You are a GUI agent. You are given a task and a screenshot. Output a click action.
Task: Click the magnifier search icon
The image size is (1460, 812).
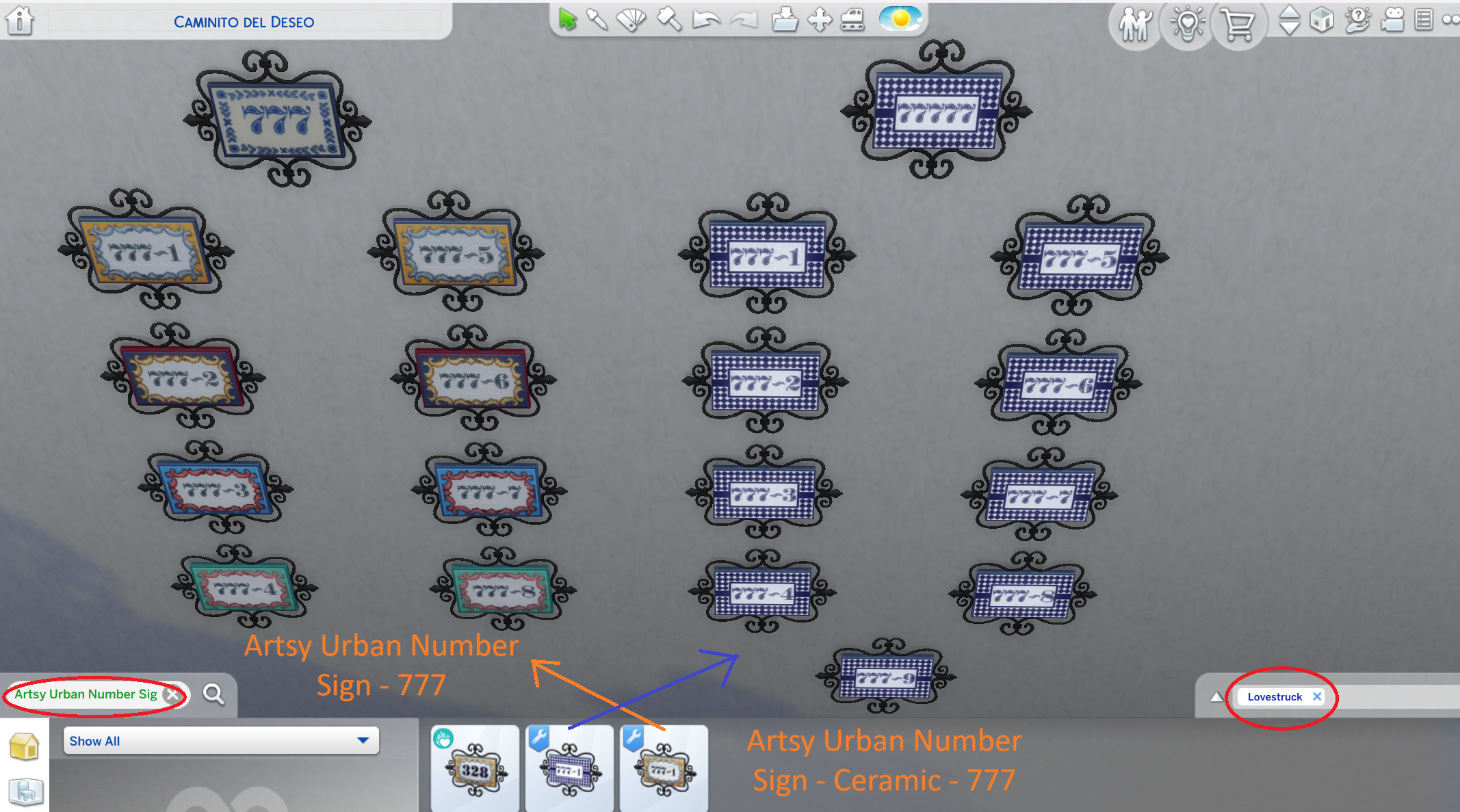click(213, 695)
